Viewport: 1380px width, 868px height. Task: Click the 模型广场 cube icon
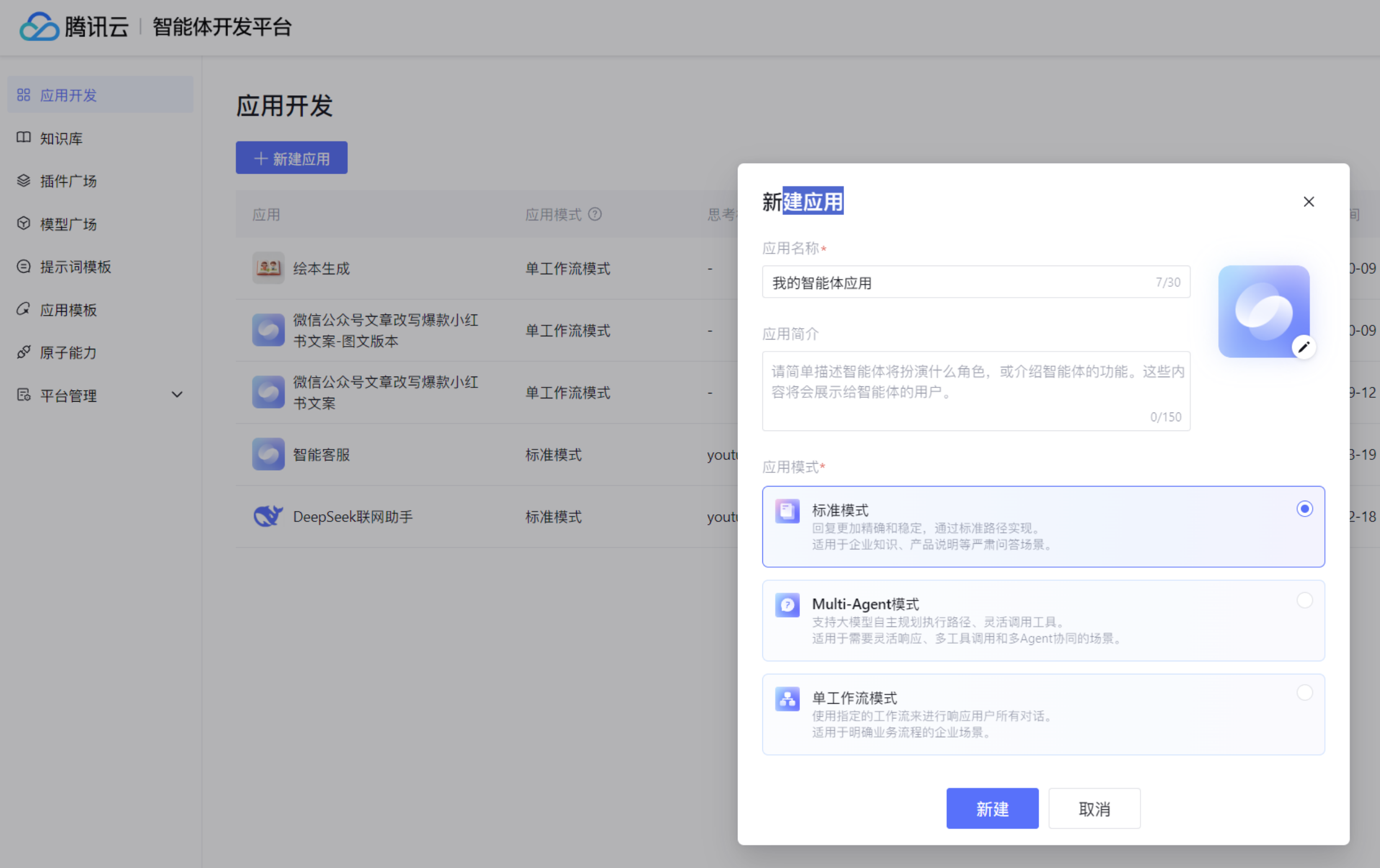coord(23,224)
